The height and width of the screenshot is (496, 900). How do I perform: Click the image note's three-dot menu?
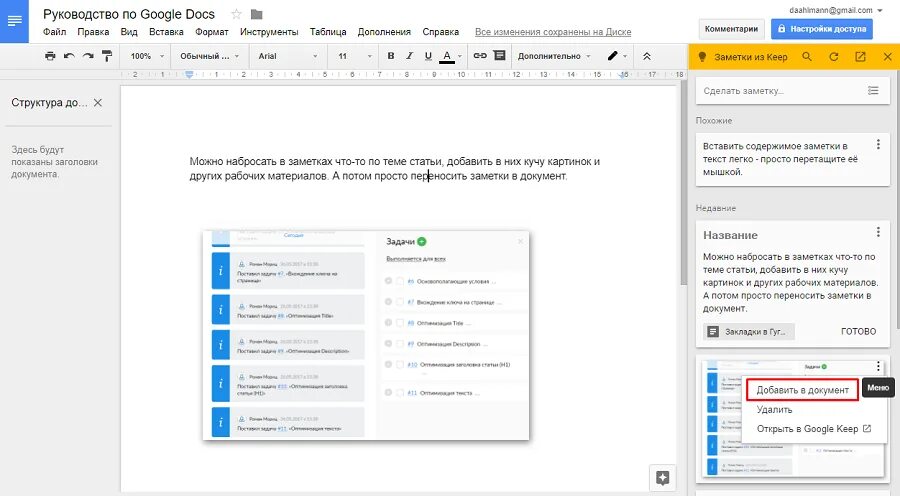(878, 366)
